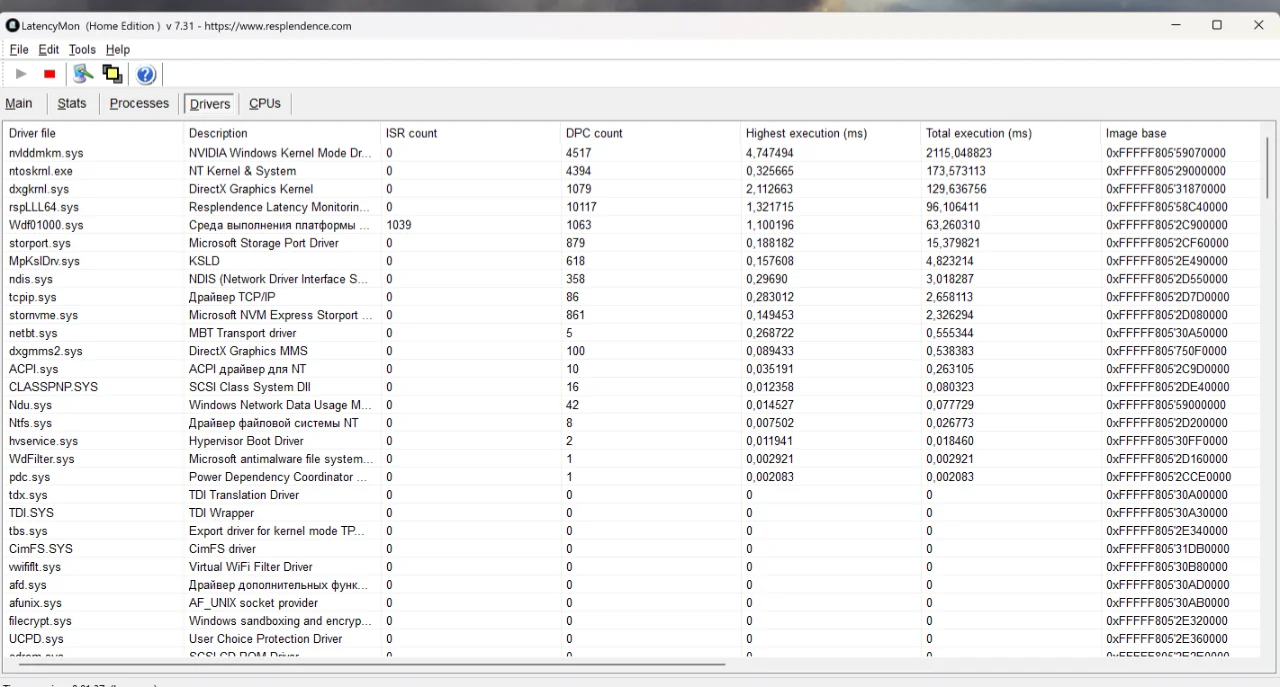Screen dimensions: 1280x687
Task: Select the Wdf01000.sys driver row
Action: (632, 225)
